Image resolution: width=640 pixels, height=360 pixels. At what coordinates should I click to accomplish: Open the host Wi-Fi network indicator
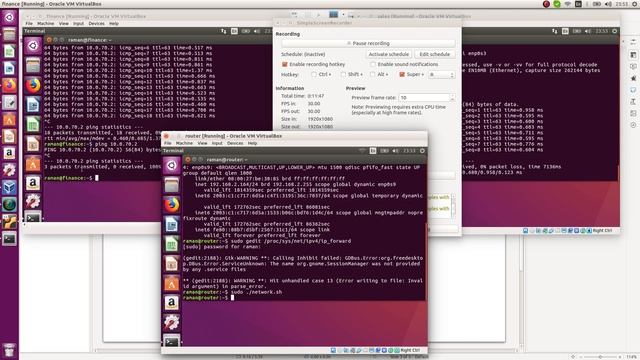568,4
